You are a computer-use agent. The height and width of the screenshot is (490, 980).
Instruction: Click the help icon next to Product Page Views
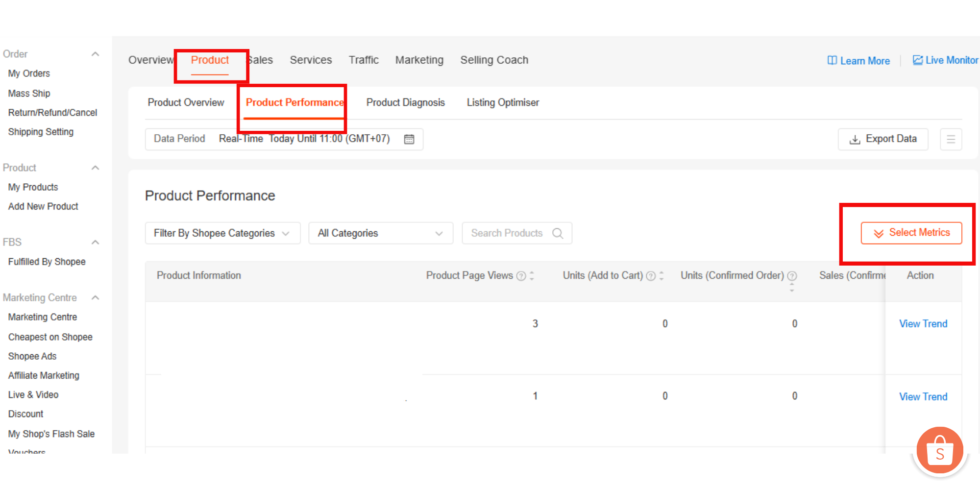(521, 276)
